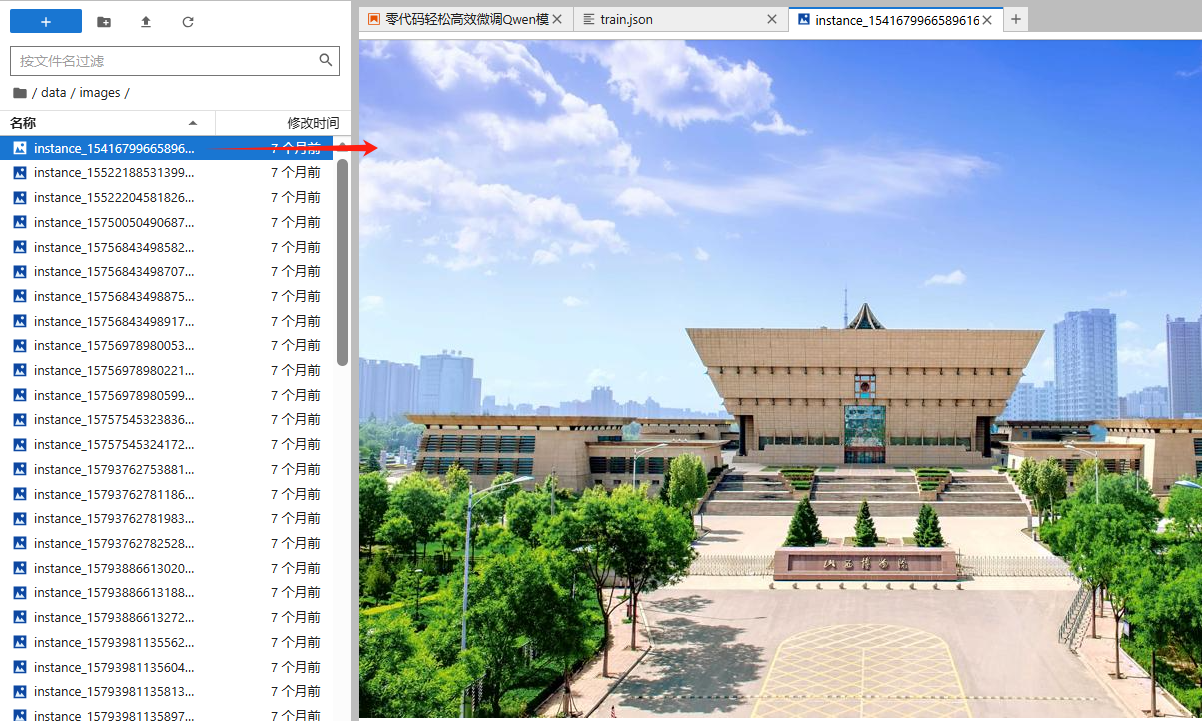Click the image icon of instance_15757545324172

[19, 444]
